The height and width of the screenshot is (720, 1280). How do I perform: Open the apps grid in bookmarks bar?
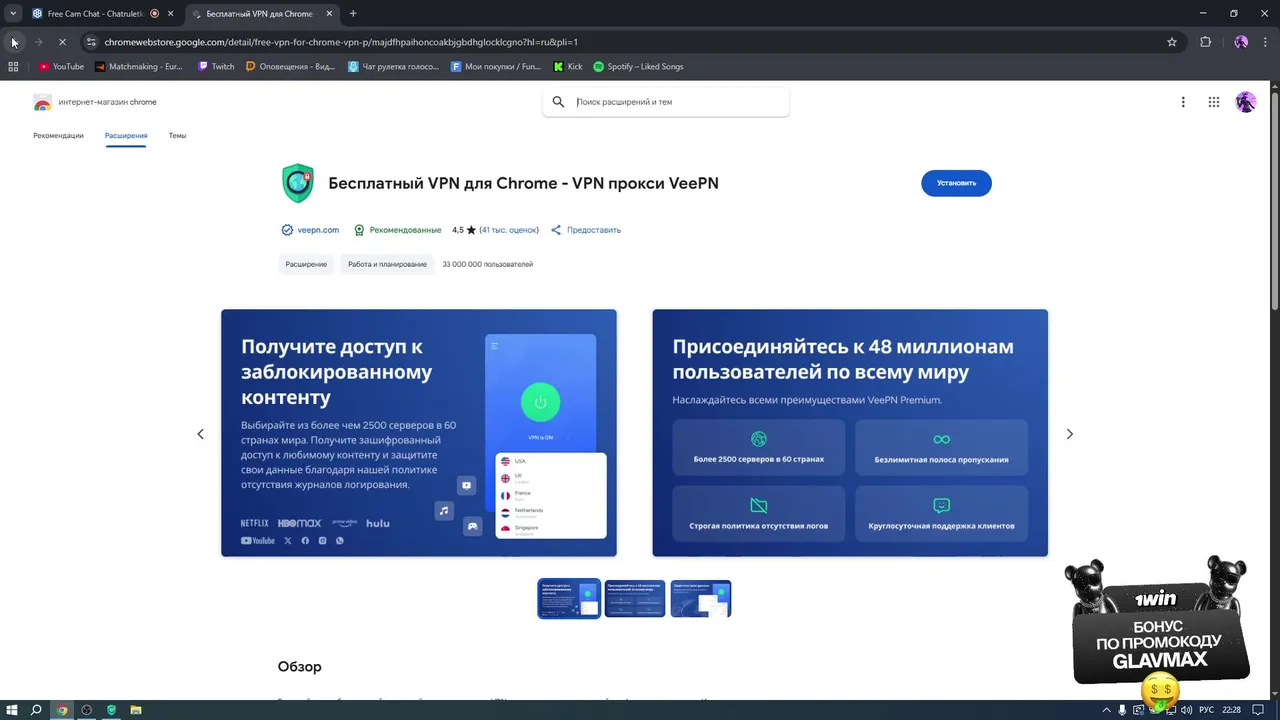pos(13,67)
